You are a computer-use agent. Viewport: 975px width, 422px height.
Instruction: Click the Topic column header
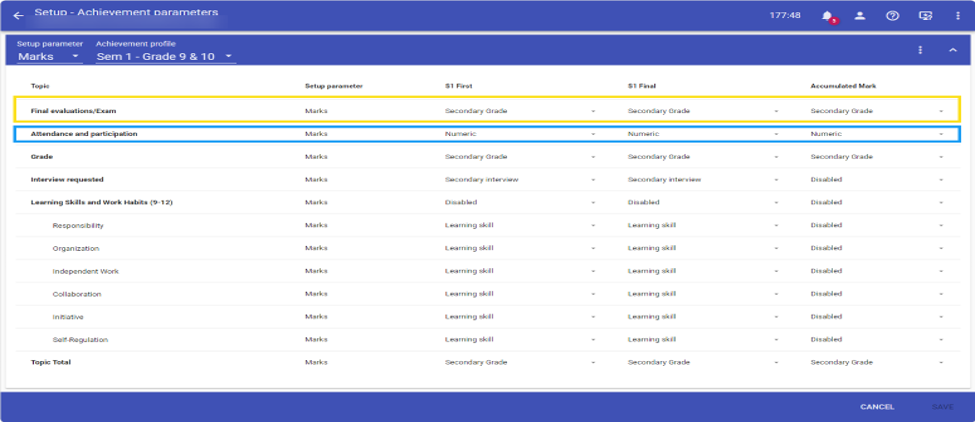tap(40, 86)
